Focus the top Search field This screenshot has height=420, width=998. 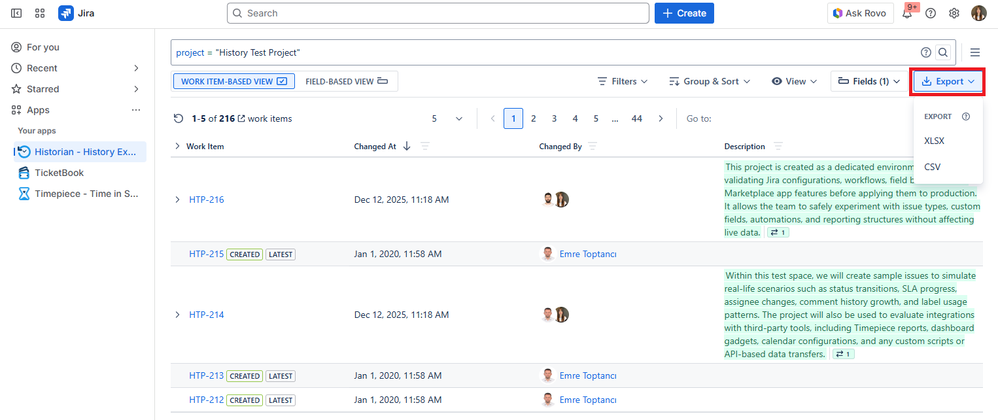click(438, 13)
